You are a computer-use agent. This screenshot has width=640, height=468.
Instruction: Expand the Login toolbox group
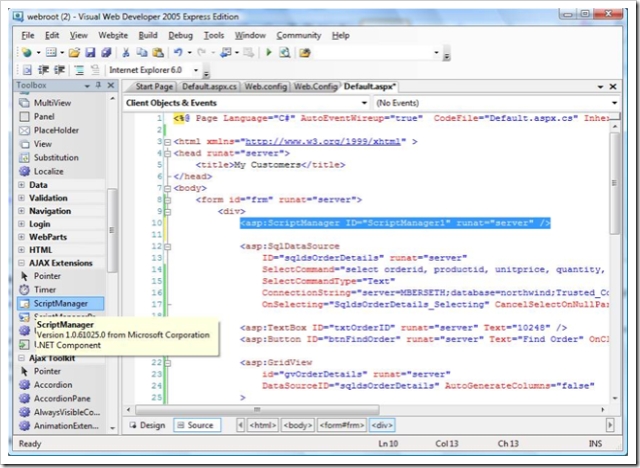click(x=21, y=224)
